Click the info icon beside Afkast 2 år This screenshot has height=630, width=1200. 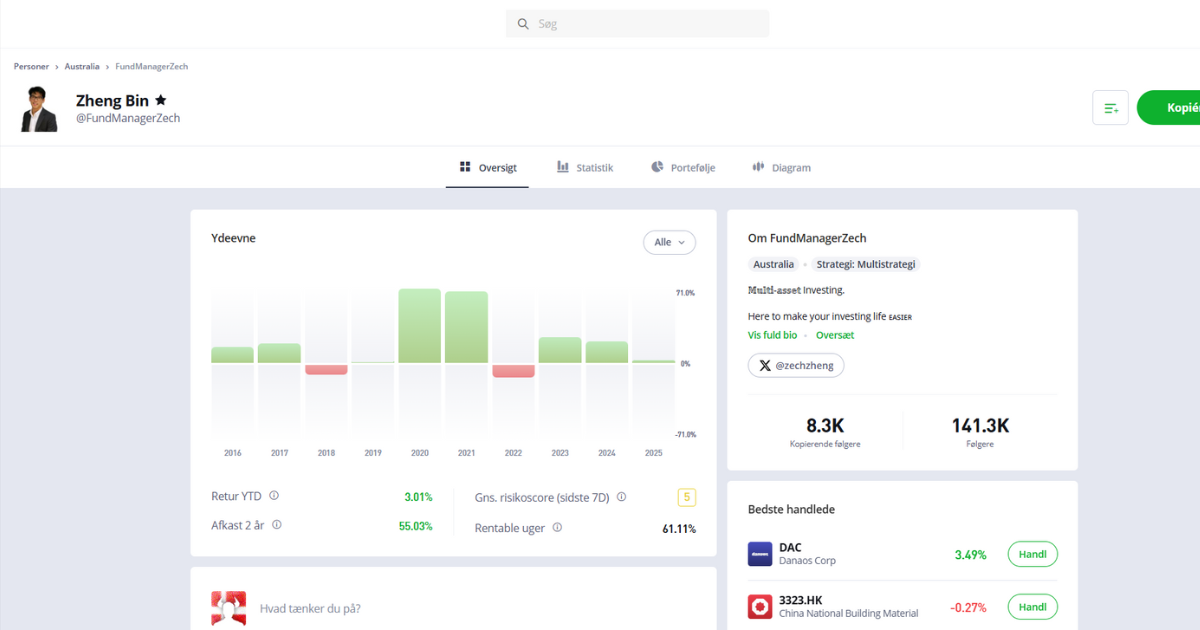click(277, 525)
